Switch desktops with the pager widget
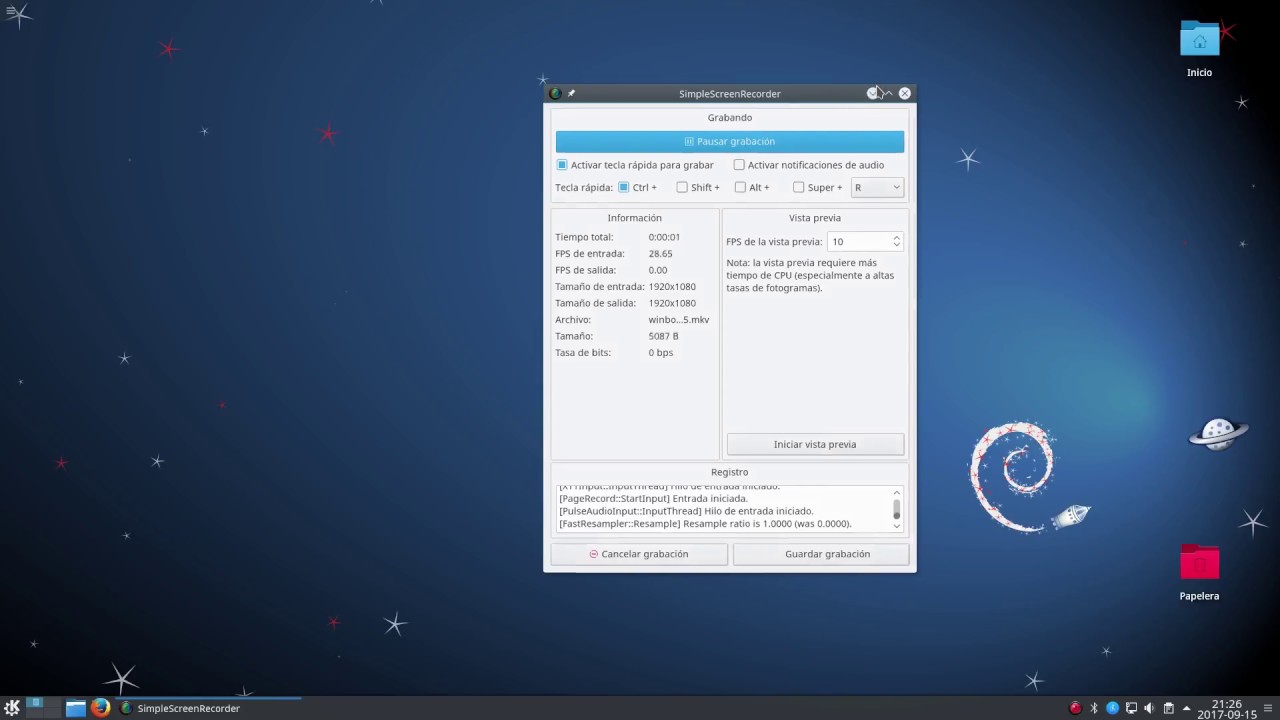The height and width of the screenshot is (720, 1280). pyautogui.click(x=44, y=708)
